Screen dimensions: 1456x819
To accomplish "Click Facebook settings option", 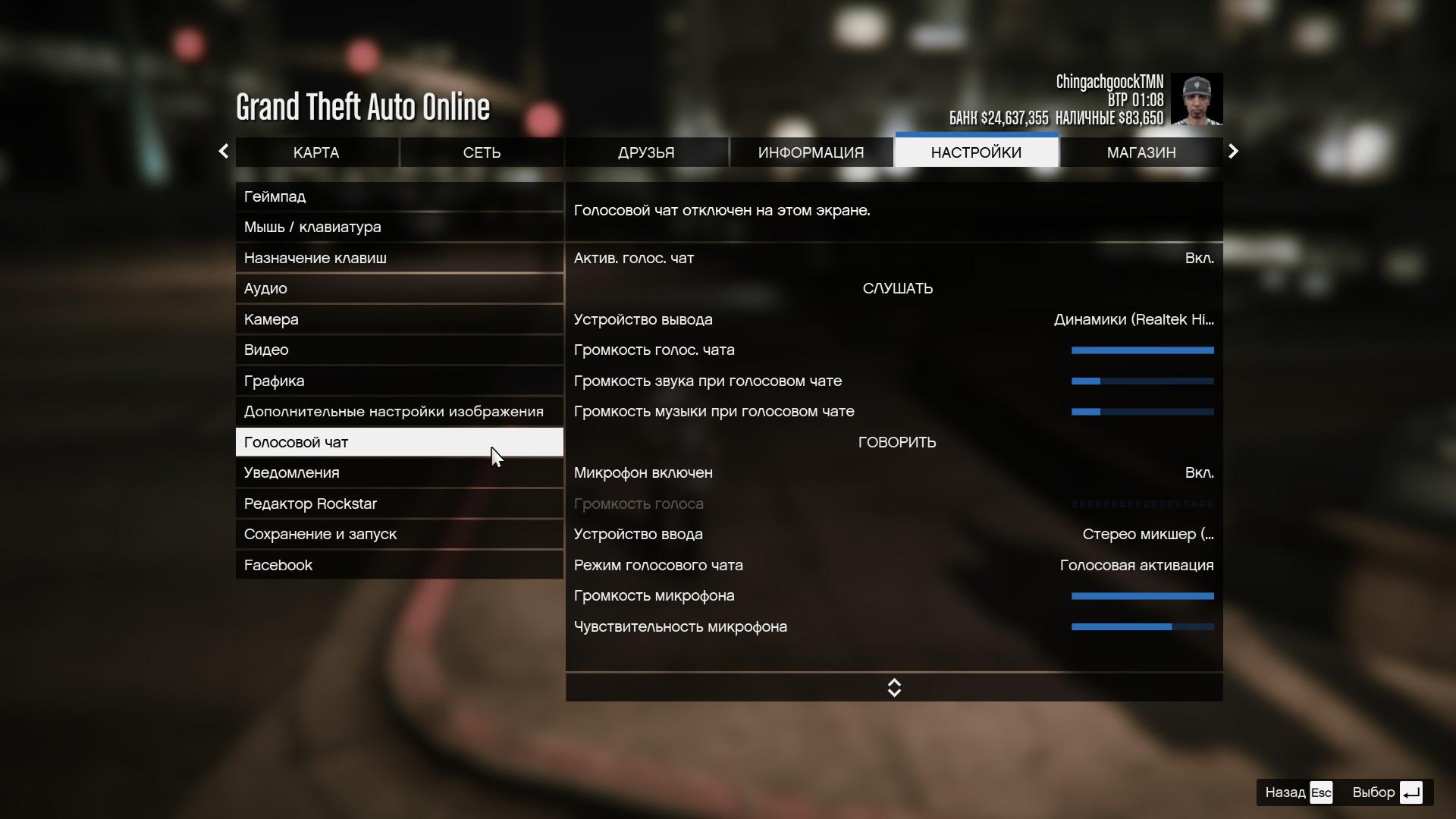I will tap(278, 564).
